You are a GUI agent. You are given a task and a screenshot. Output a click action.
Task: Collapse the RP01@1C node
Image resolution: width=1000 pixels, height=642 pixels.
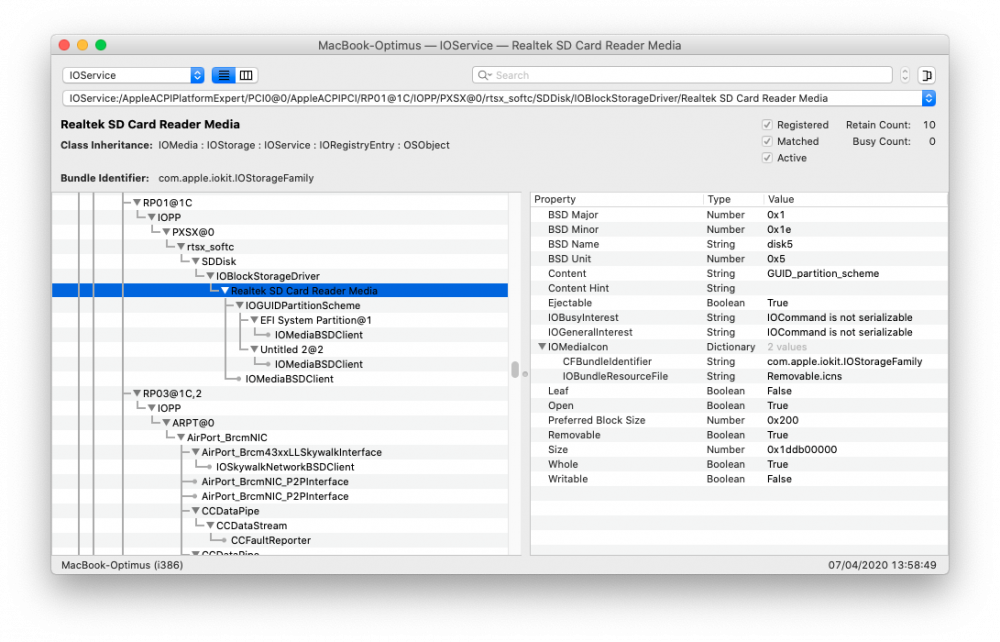(136, 202)
